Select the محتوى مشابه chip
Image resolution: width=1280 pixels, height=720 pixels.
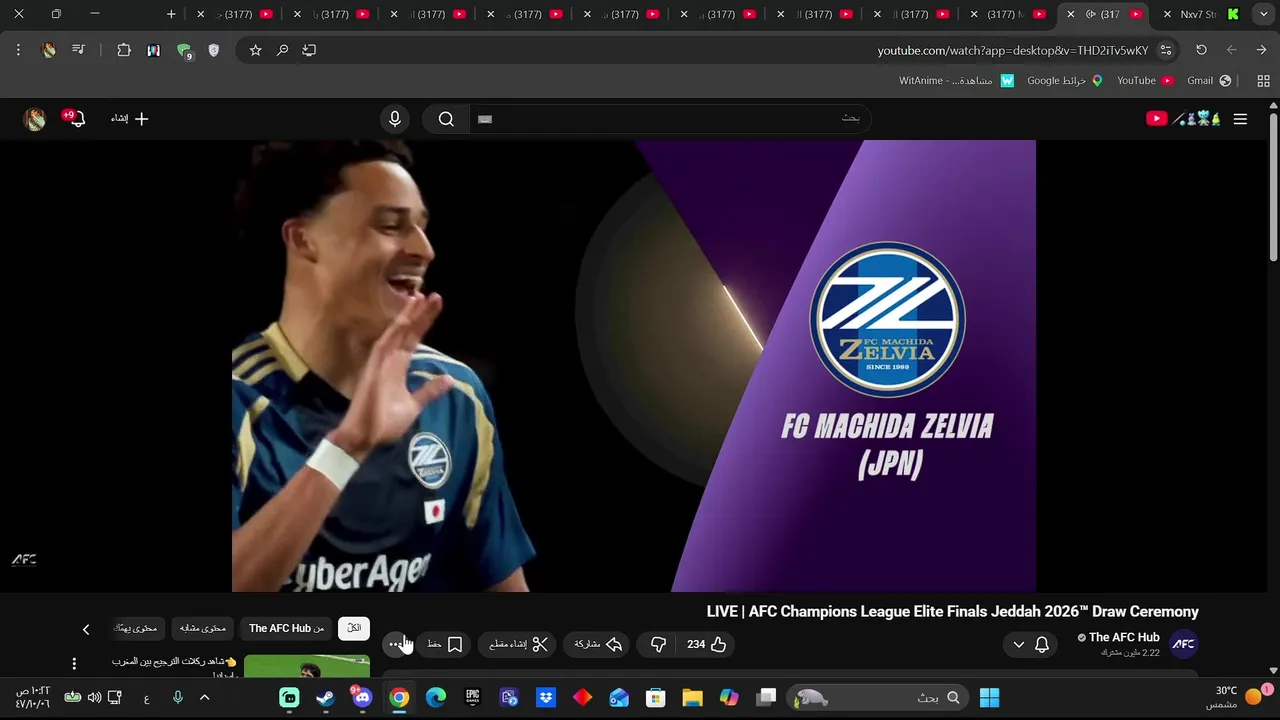[203, 628]
